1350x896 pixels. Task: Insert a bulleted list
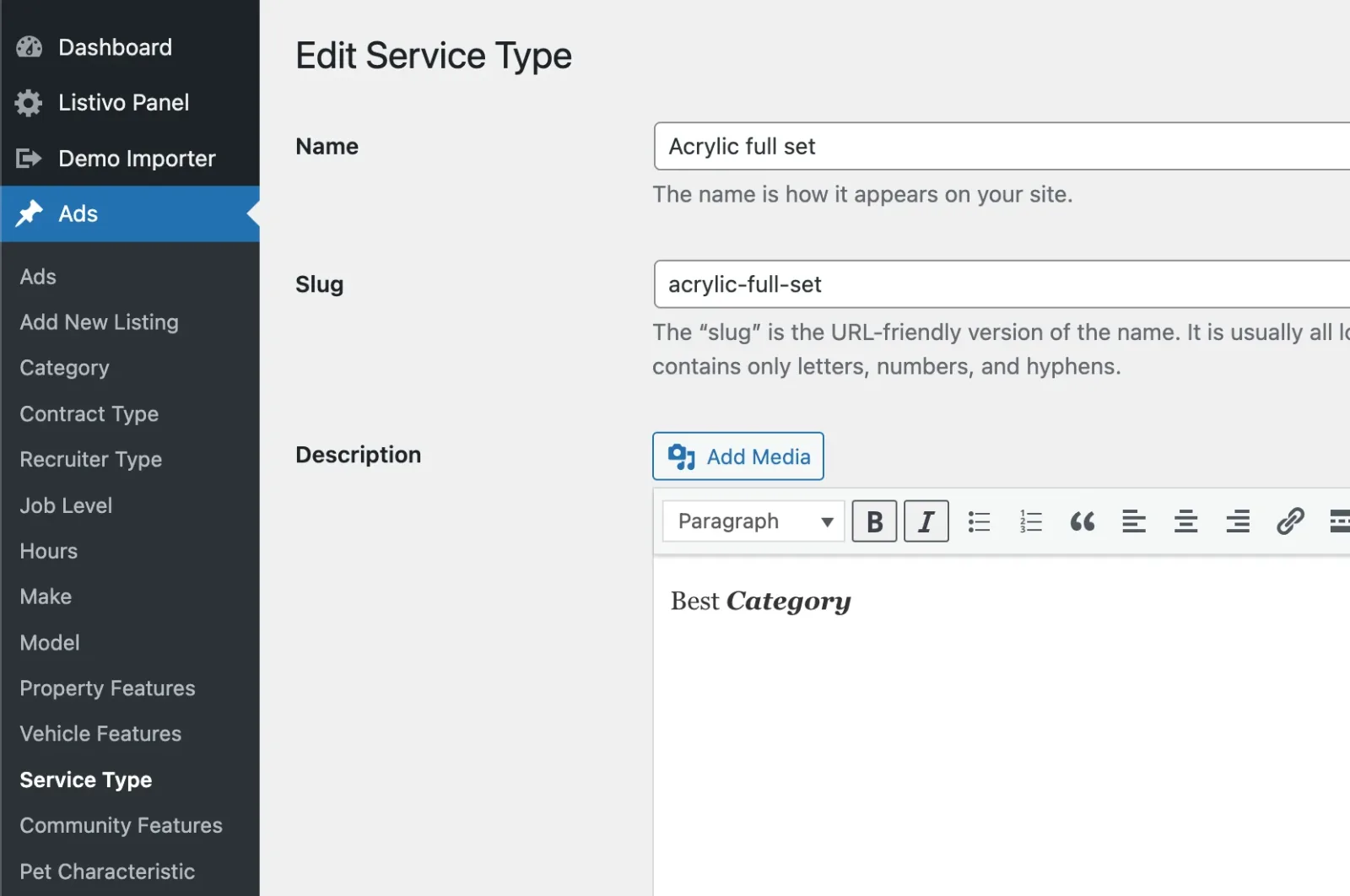pyautogui.click(x=979, y=521)
